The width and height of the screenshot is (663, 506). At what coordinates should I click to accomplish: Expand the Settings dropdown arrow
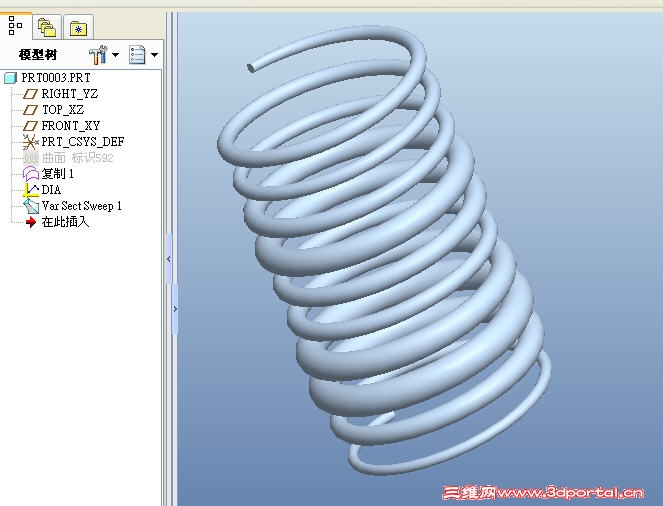115,55
